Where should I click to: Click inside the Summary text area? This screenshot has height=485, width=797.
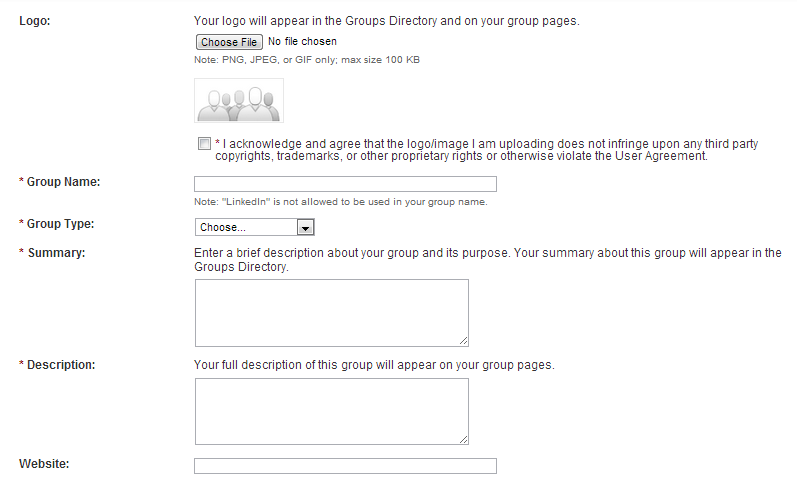[332, 313]
